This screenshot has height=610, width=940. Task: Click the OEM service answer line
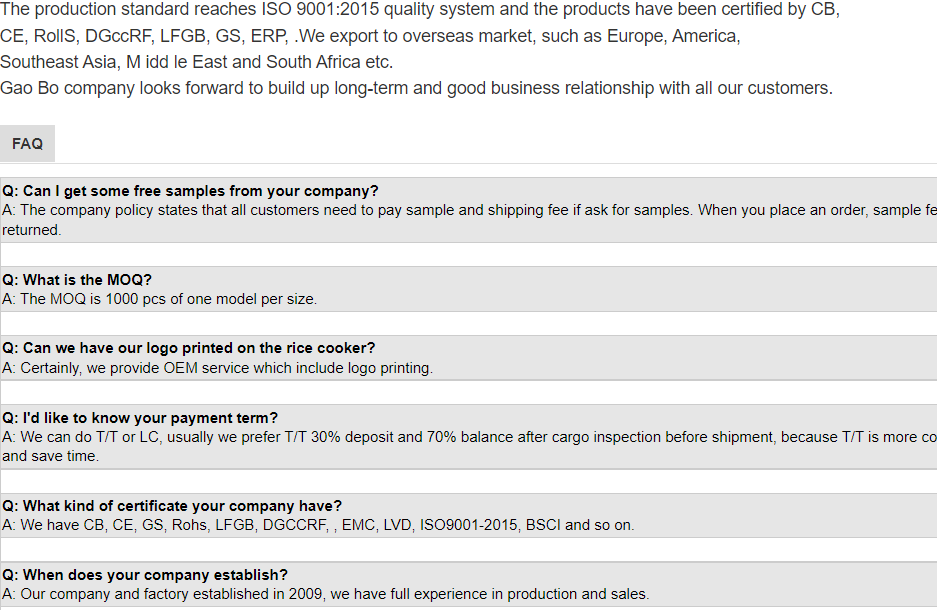click(x=217, y=368)
